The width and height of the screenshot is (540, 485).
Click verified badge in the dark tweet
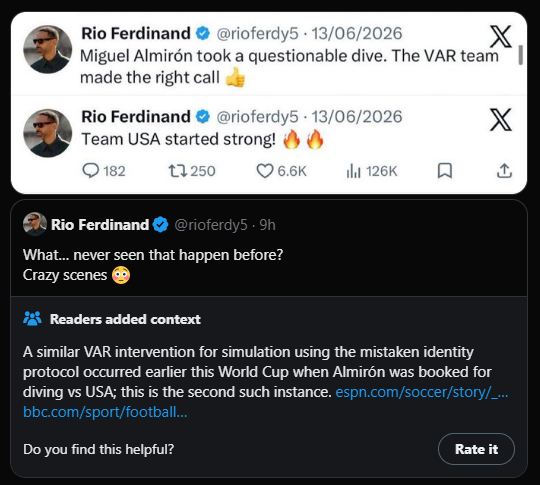point(160,225)
